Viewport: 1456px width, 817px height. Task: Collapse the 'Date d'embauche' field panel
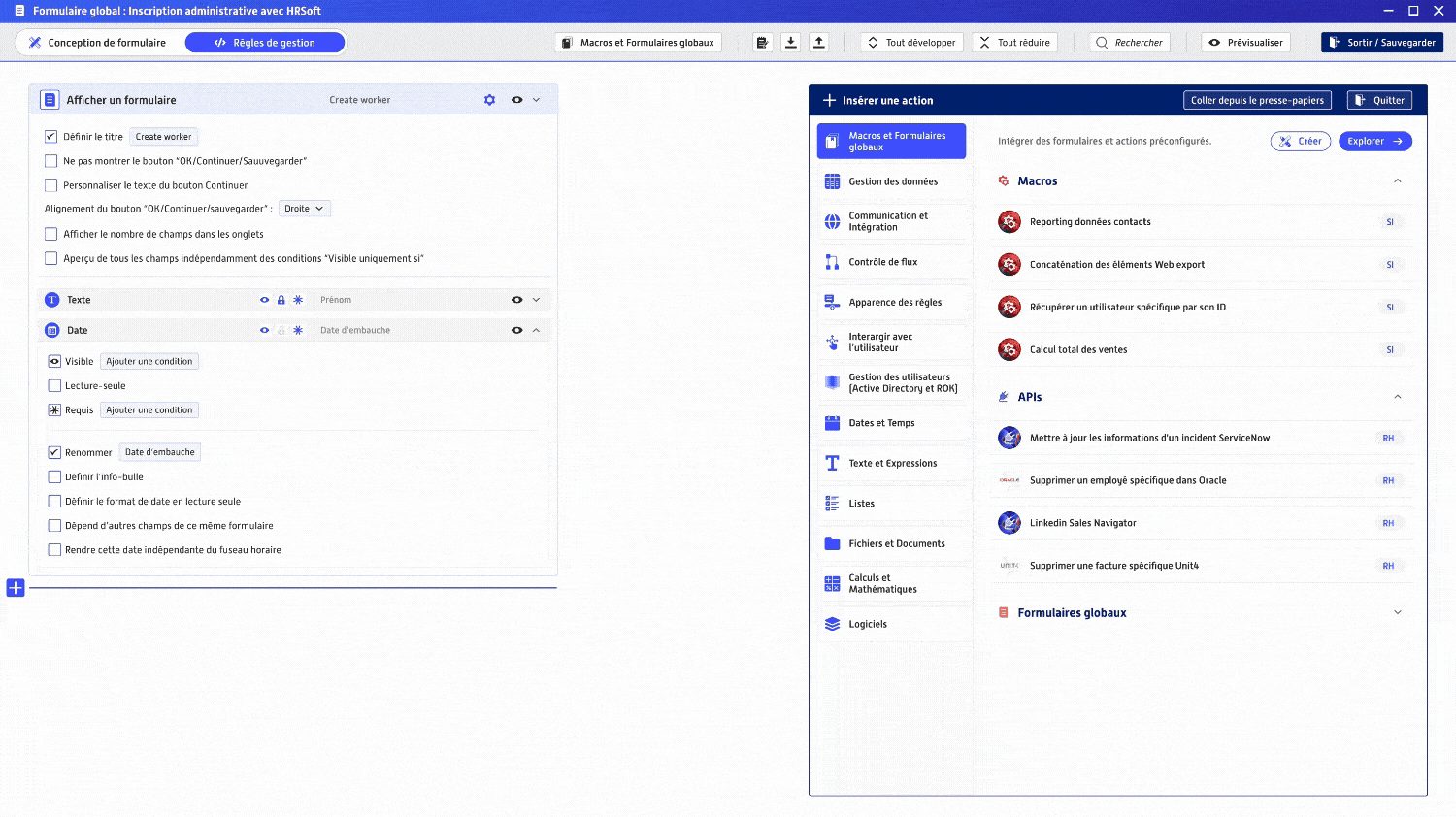(534, 330)
